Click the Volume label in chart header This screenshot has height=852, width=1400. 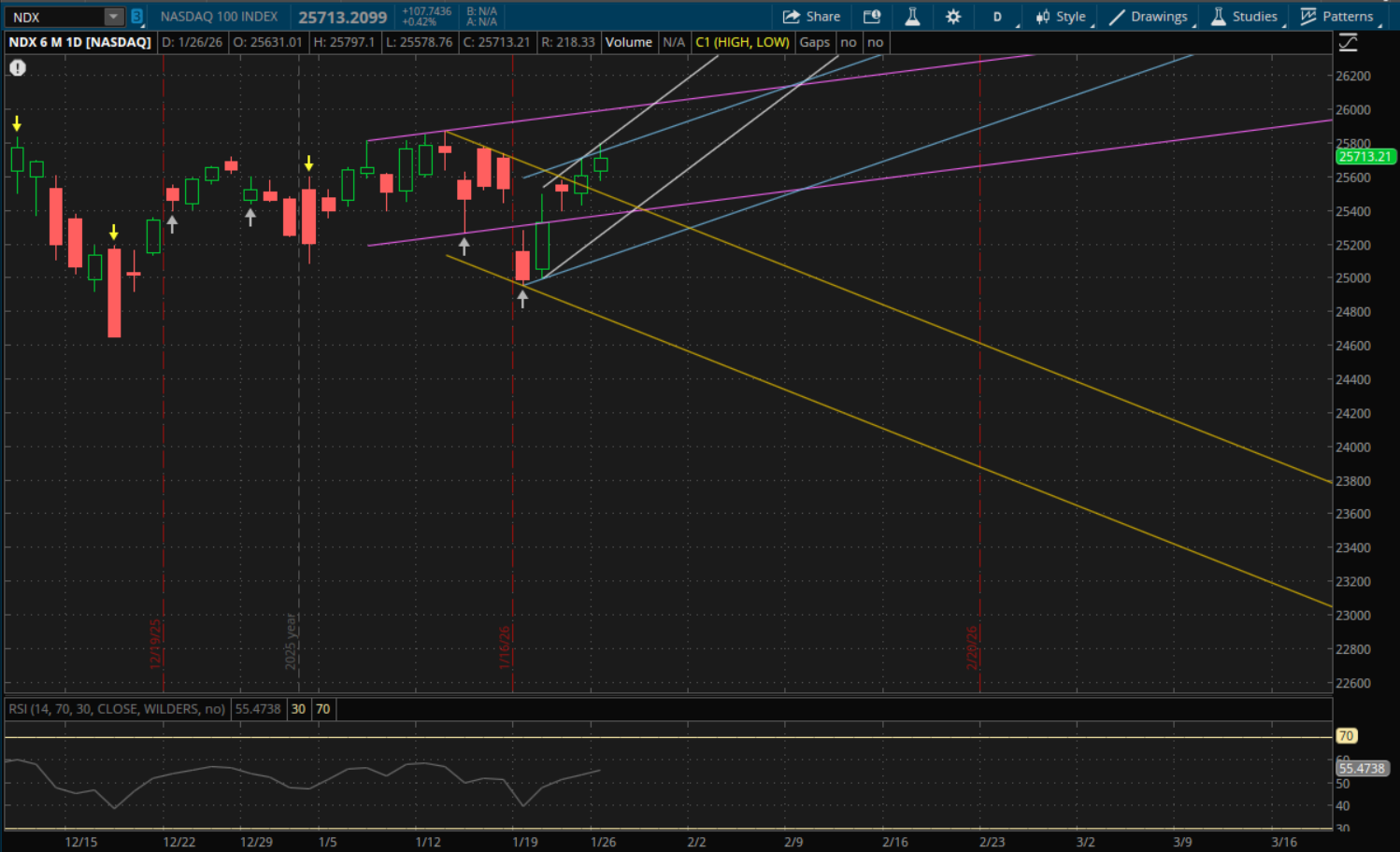(628, 42)
